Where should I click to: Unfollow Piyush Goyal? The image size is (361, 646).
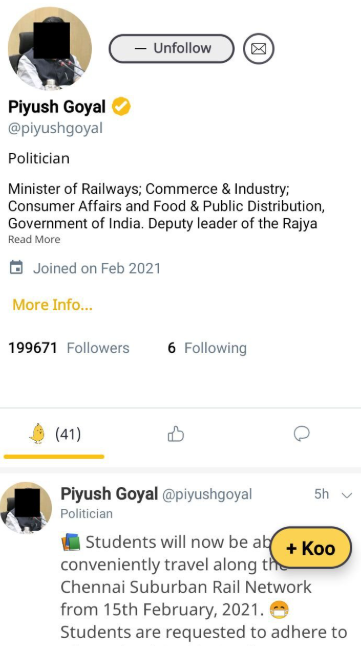click(171, 49)
